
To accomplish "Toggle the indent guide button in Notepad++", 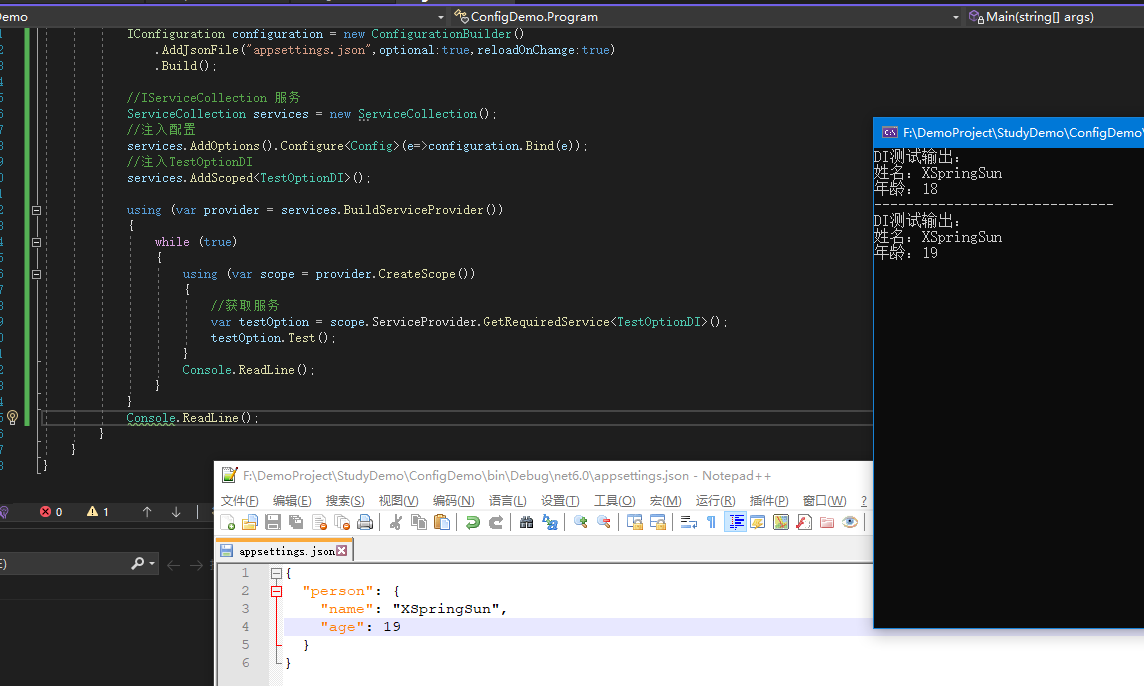I will (x=735, y=522).
